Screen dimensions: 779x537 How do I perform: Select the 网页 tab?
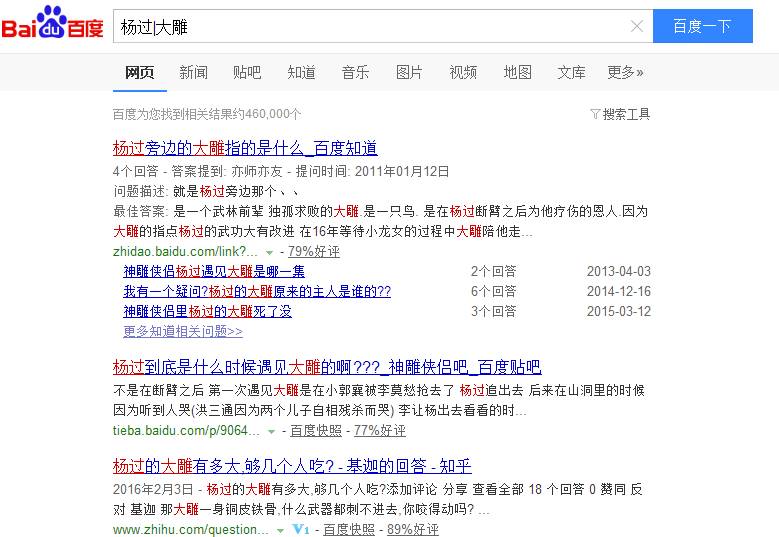140,73
